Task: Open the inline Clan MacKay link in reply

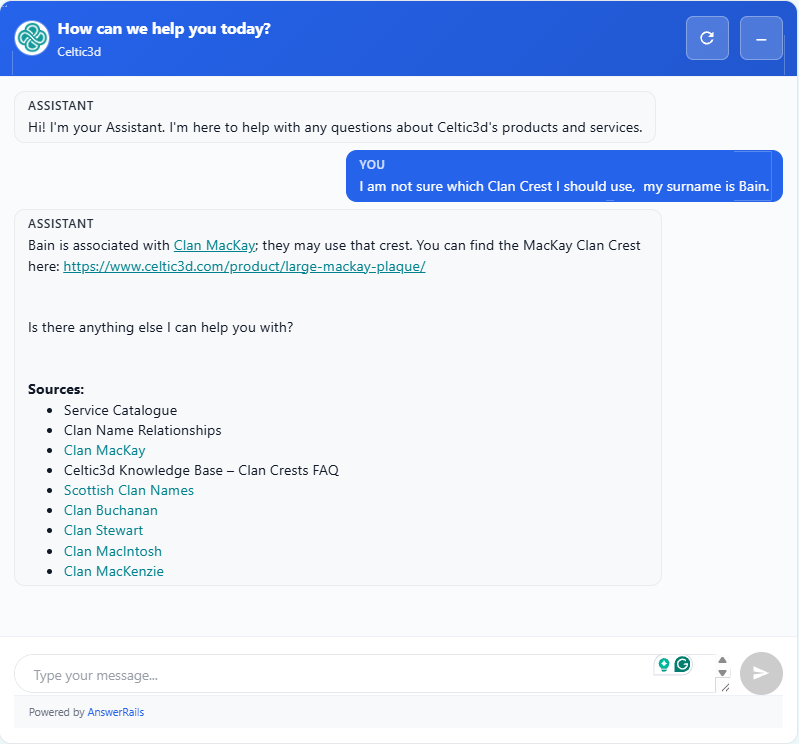Action: tap(214, 245)
